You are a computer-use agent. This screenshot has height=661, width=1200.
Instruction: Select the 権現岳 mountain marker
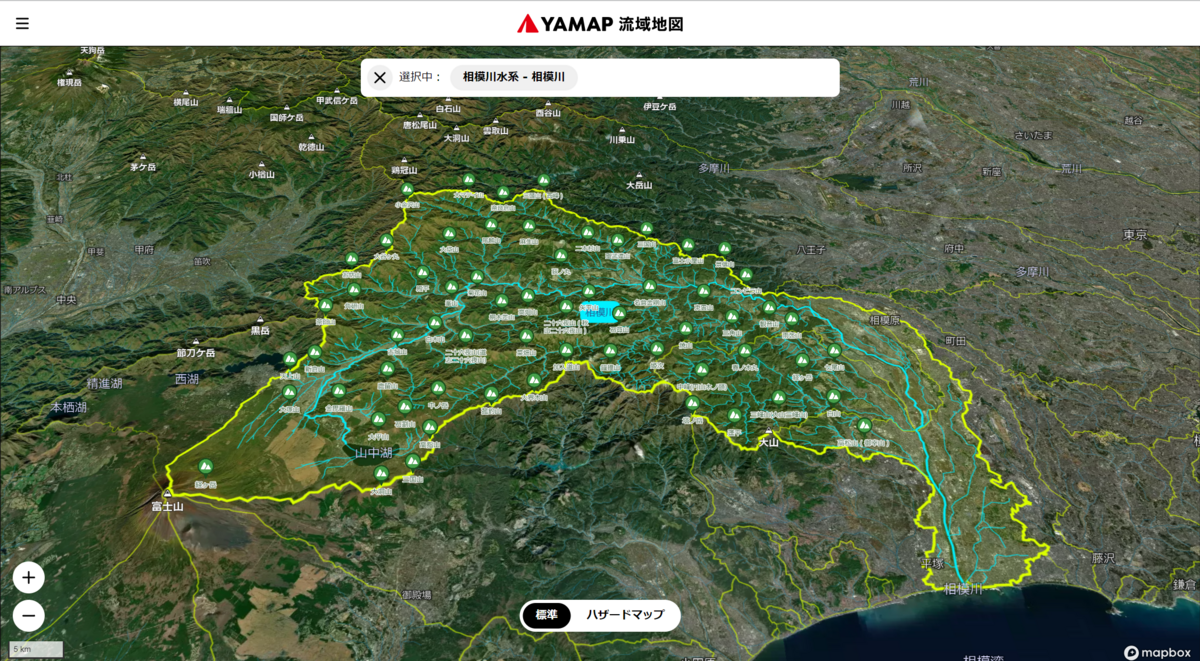tap(69, 79)
